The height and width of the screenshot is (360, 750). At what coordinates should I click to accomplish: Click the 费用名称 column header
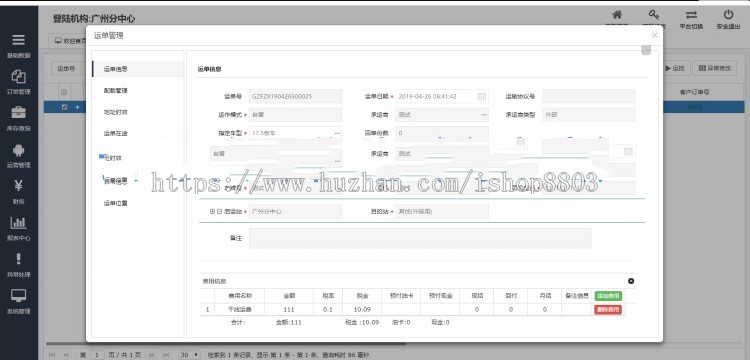point(240,296)
